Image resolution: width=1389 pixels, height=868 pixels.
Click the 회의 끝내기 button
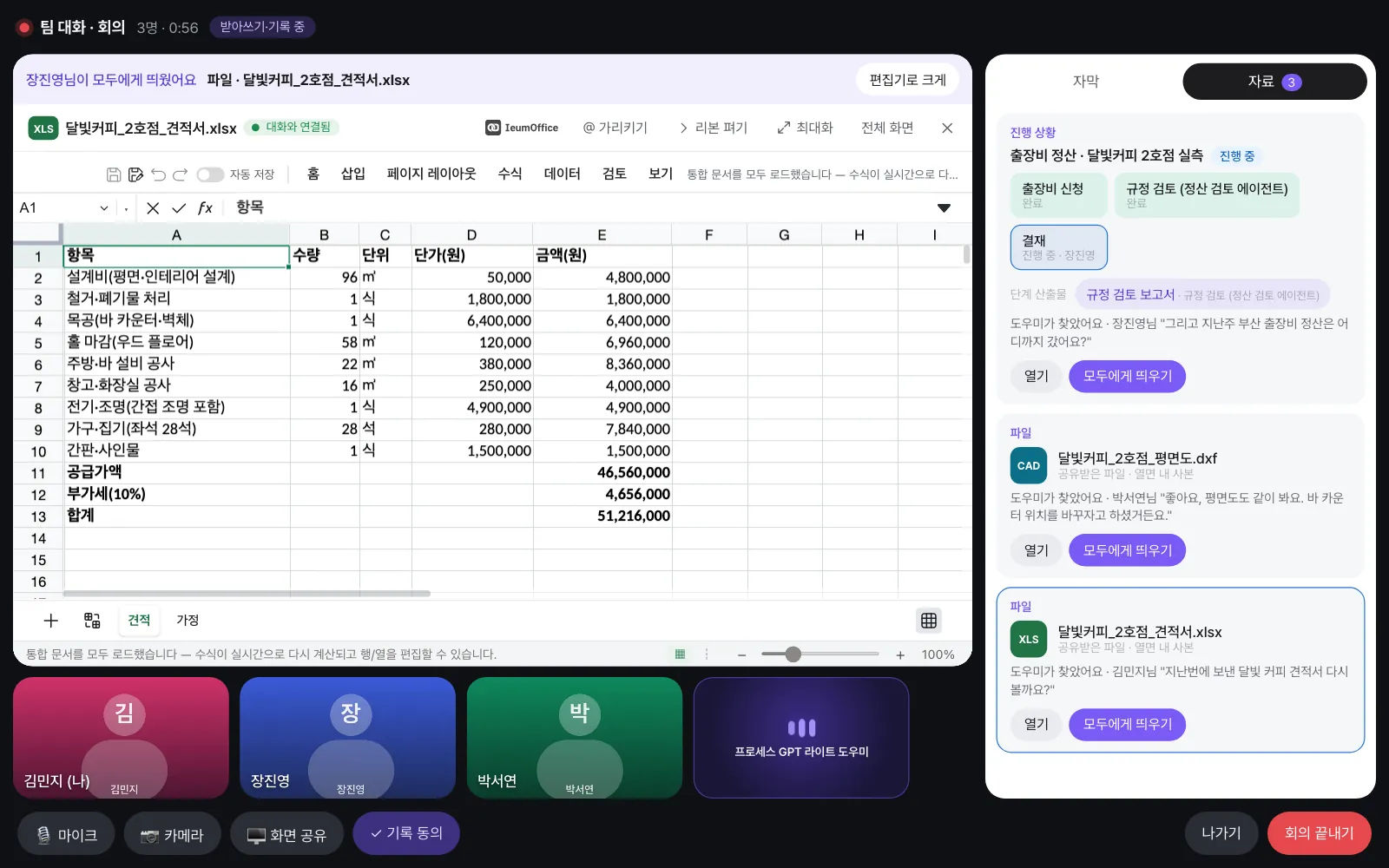1319,832
